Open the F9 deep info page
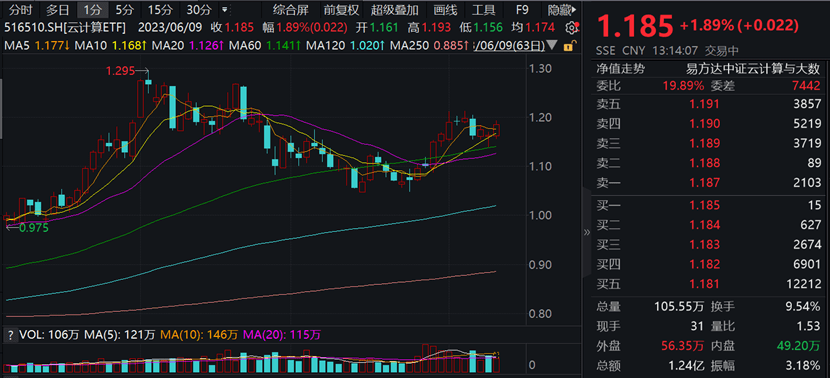 tap(522, 10)
